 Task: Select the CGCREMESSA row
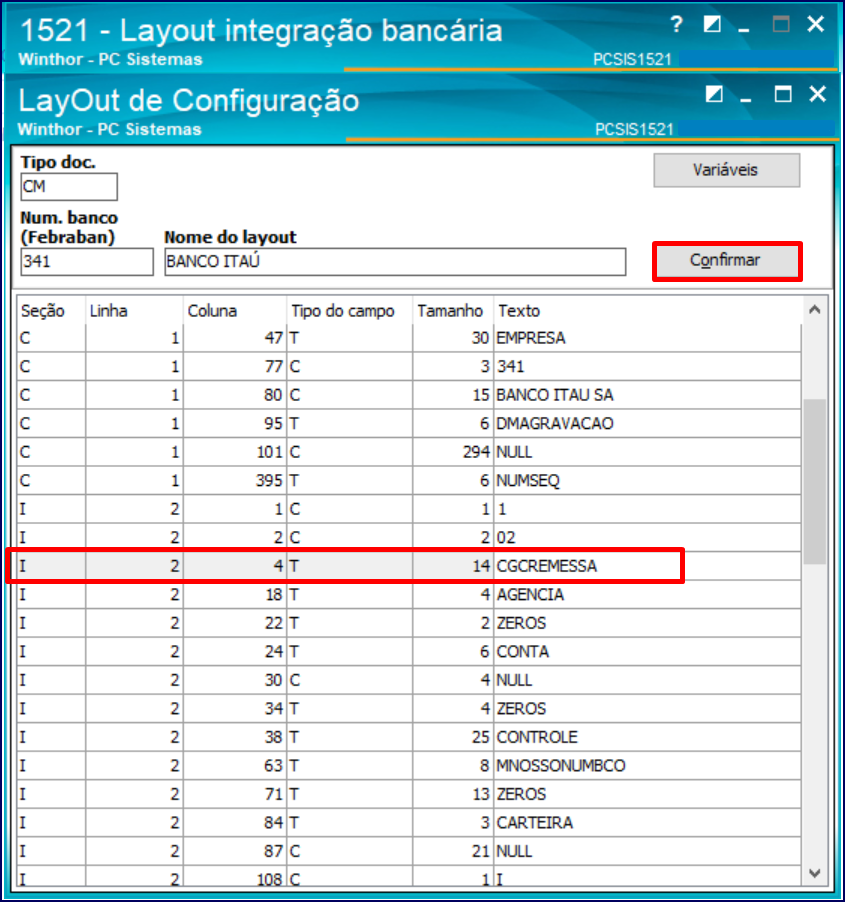(409, 566)
